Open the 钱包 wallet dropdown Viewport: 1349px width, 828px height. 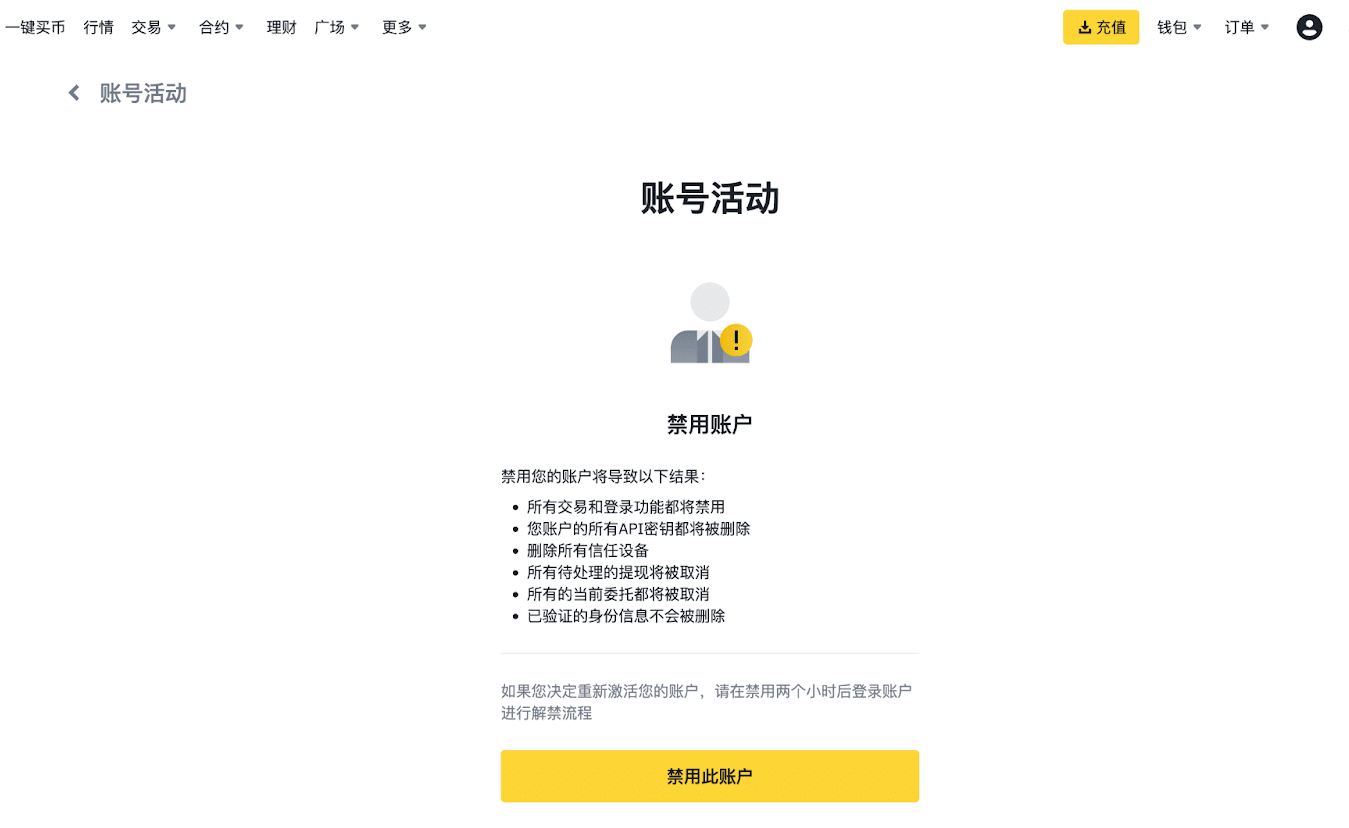coord(1180,27)
